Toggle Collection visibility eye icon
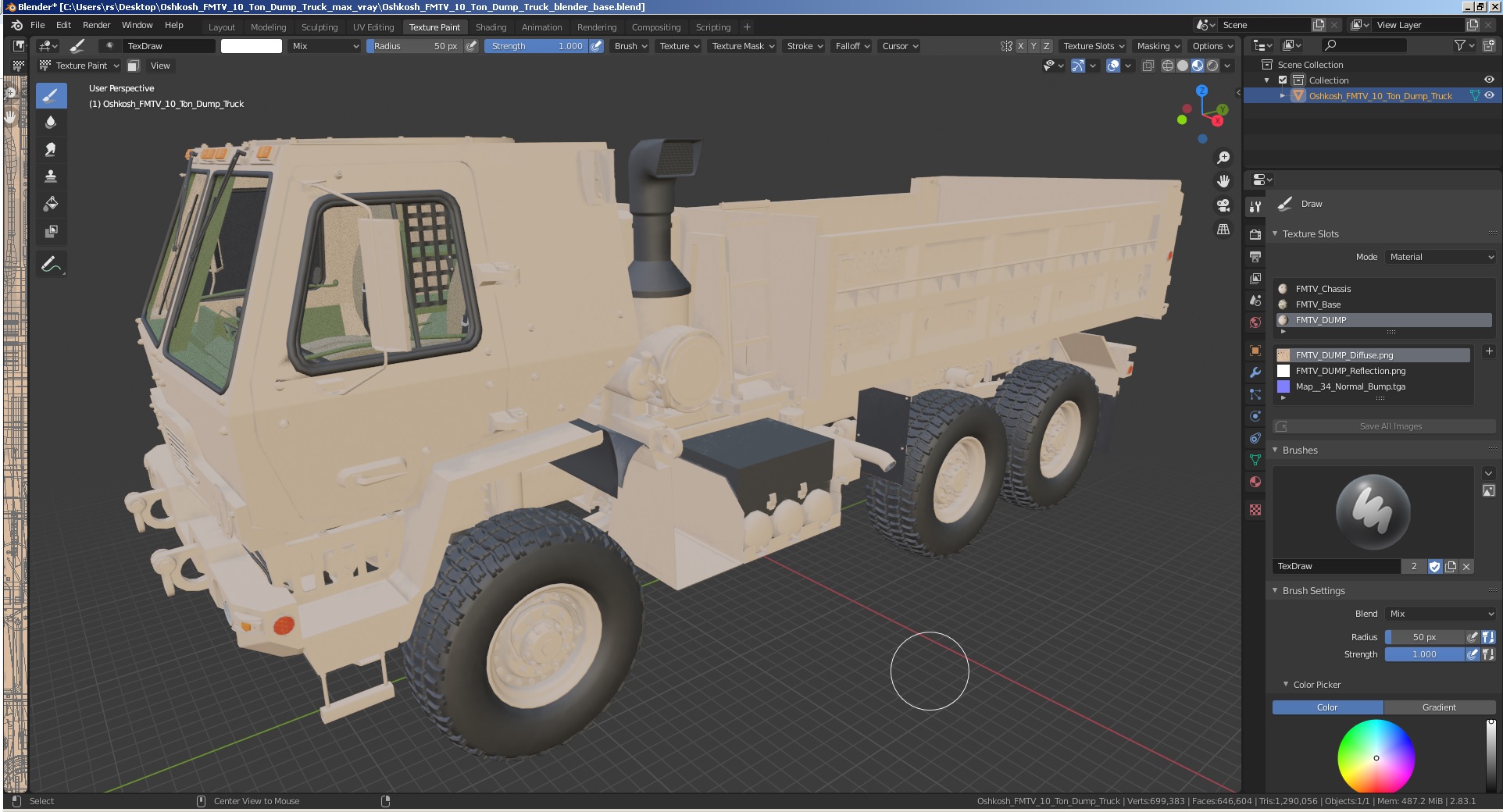The height and width of the screenshot is (812, 1503). (x=1489, y=80)
